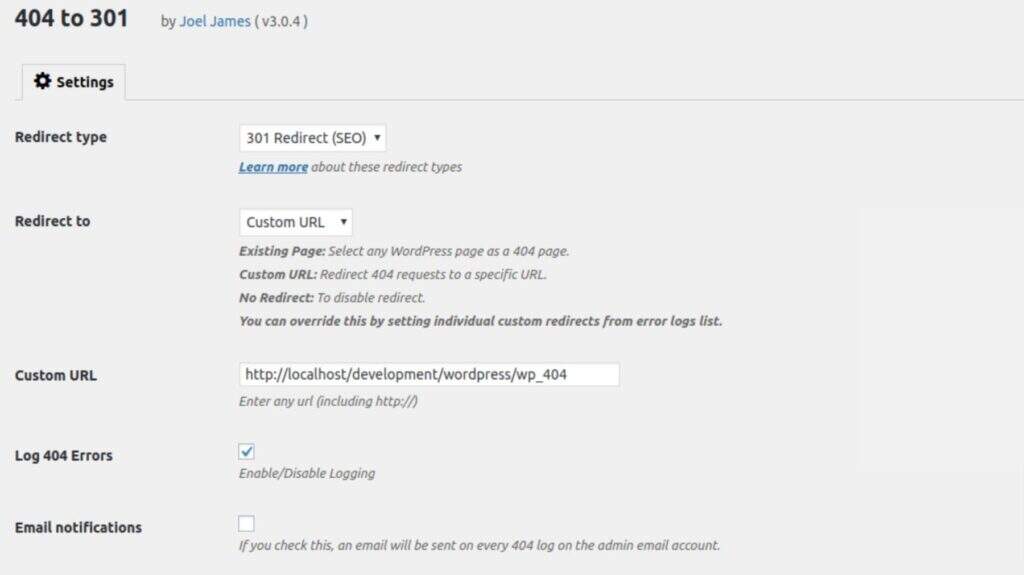1024x575 pixels.
Task: Visit Joel James author link
Action: [215, 22]
